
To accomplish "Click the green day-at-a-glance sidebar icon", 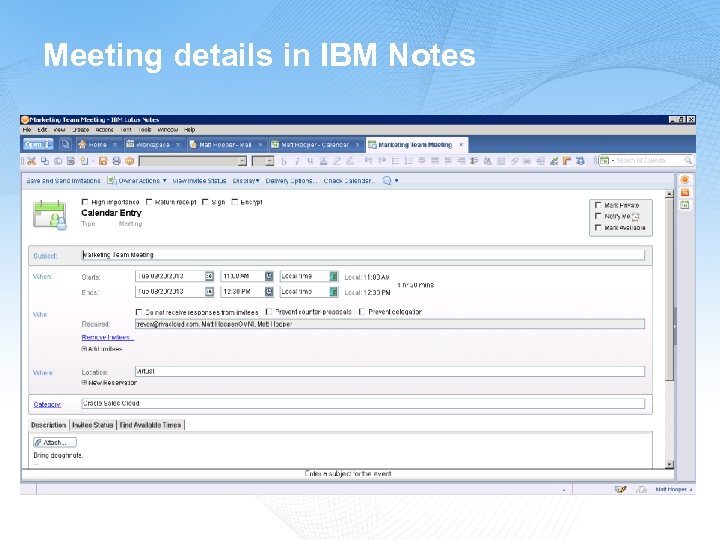I will 685,205.
